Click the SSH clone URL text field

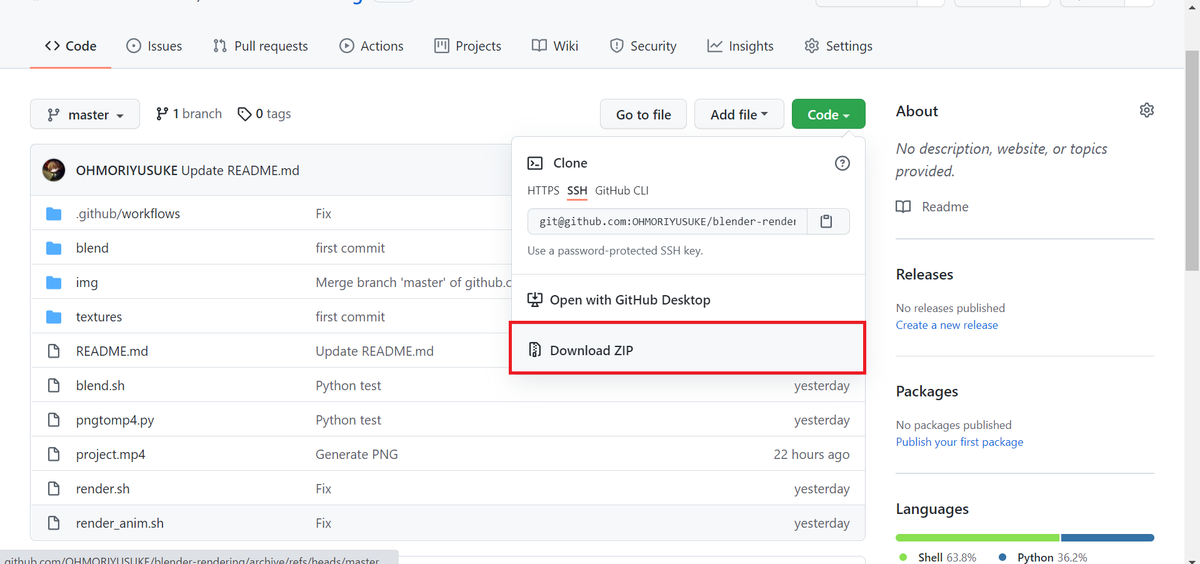[x=667, y=221]
